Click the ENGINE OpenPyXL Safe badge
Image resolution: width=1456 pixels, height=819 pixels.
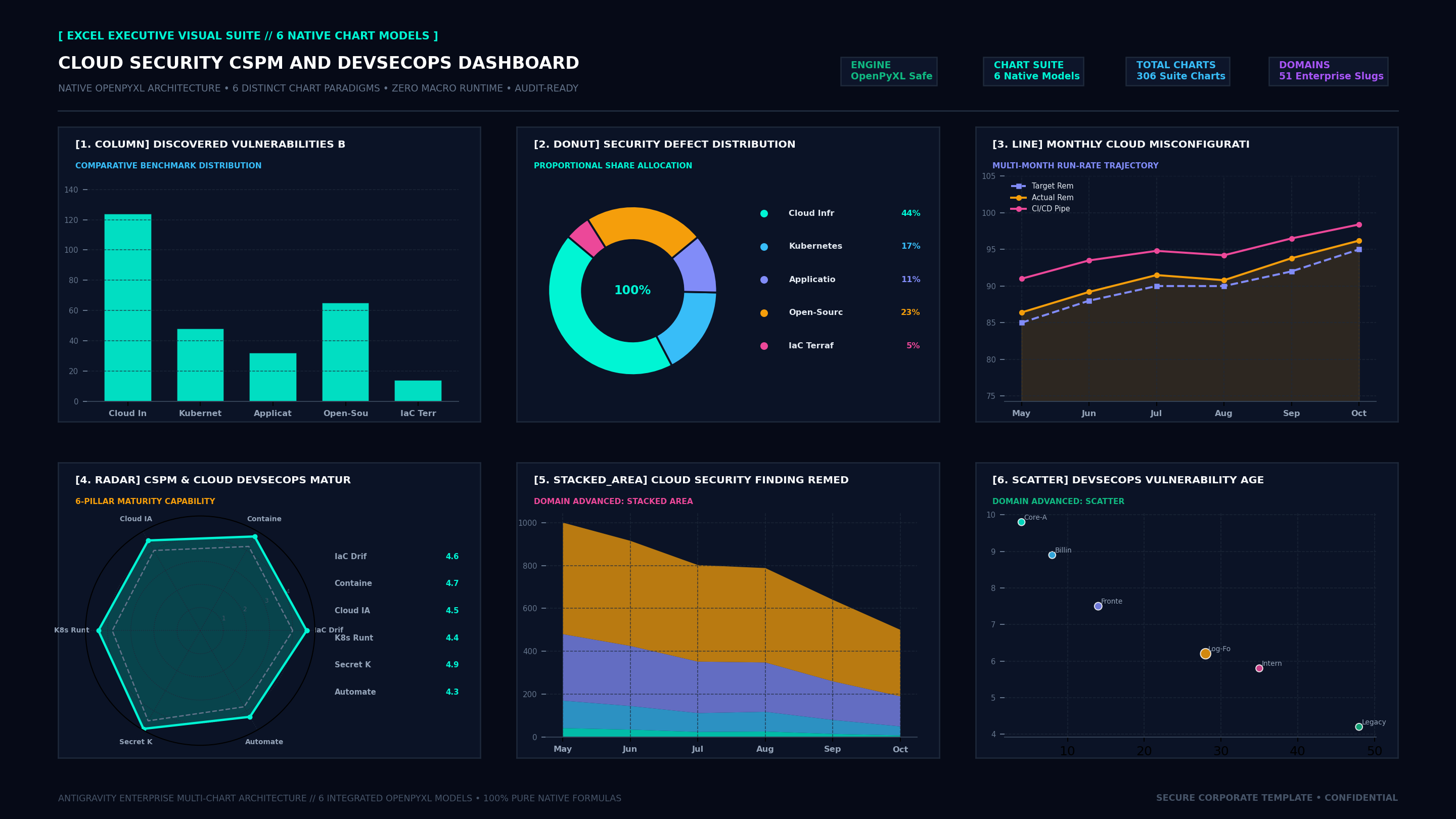pos(889,71)
